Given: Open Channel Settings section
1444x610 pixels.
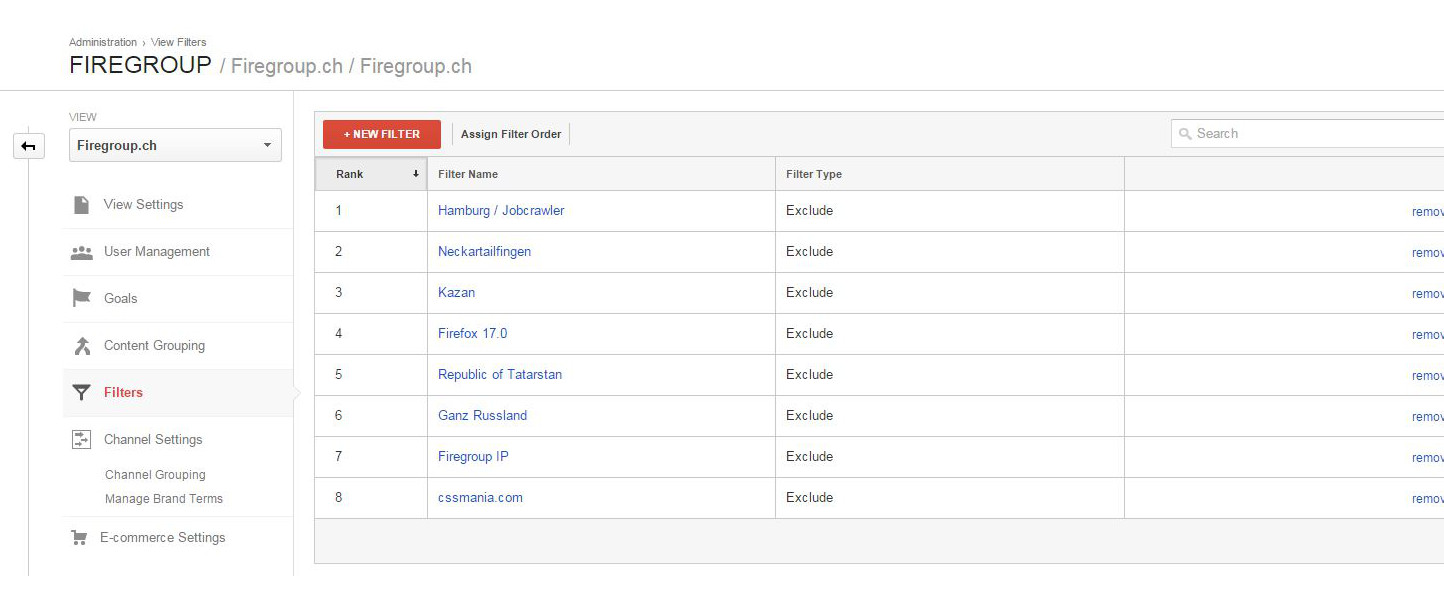Looking at the screenshot, I should 153,439.
